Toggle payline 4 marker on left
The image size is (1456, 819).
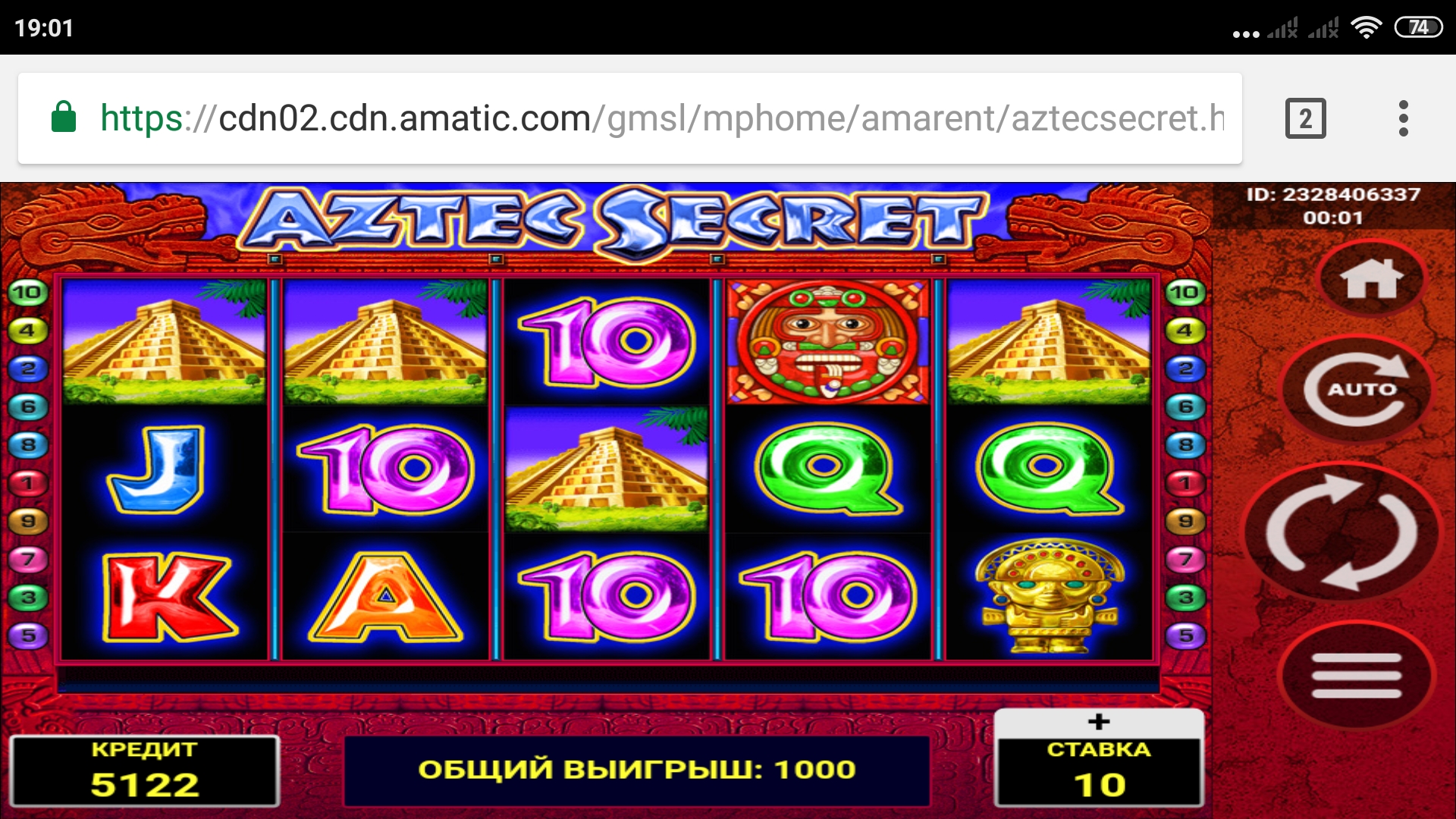(x=27, y=331)
